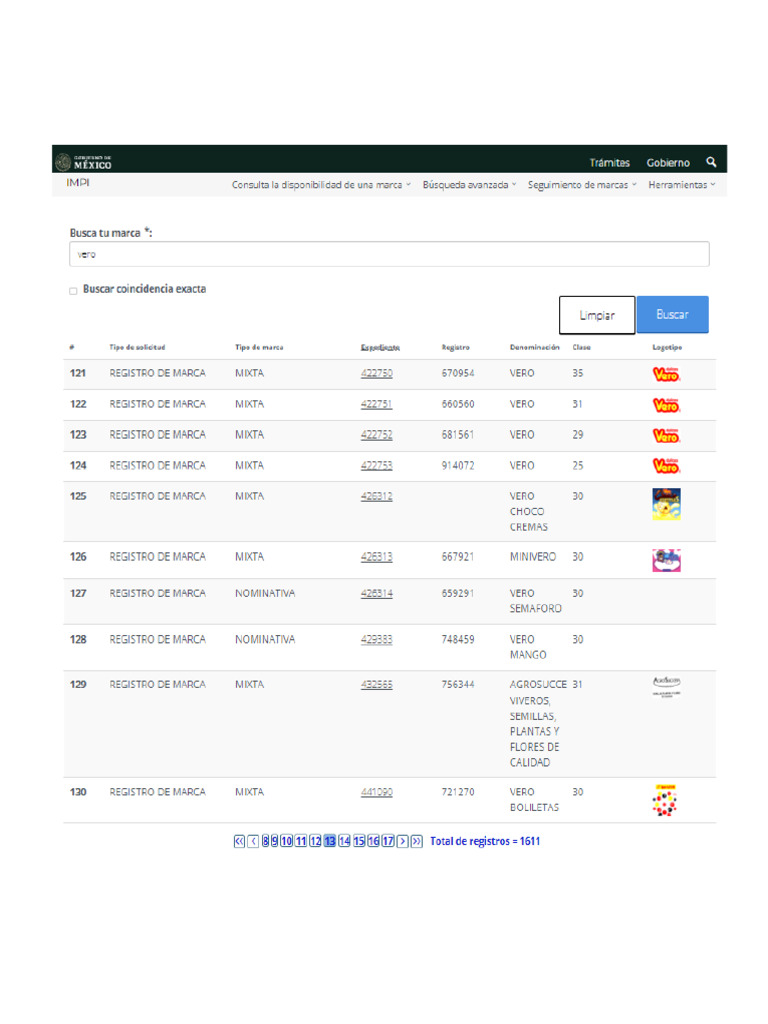The image size is (768, 1024).
Task: Open the Vero logo in row 121
Action: tap(666, 374)
